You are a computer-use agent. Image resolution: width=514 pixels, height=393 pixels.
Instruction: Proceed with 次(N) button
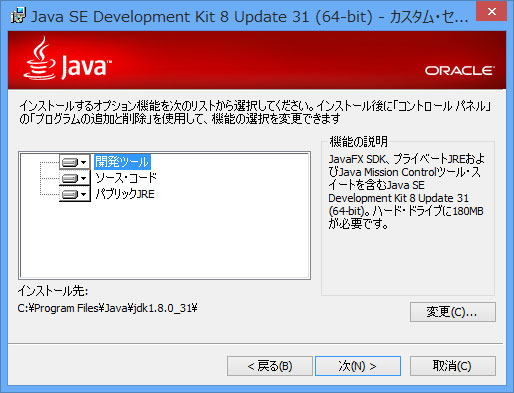358,366
